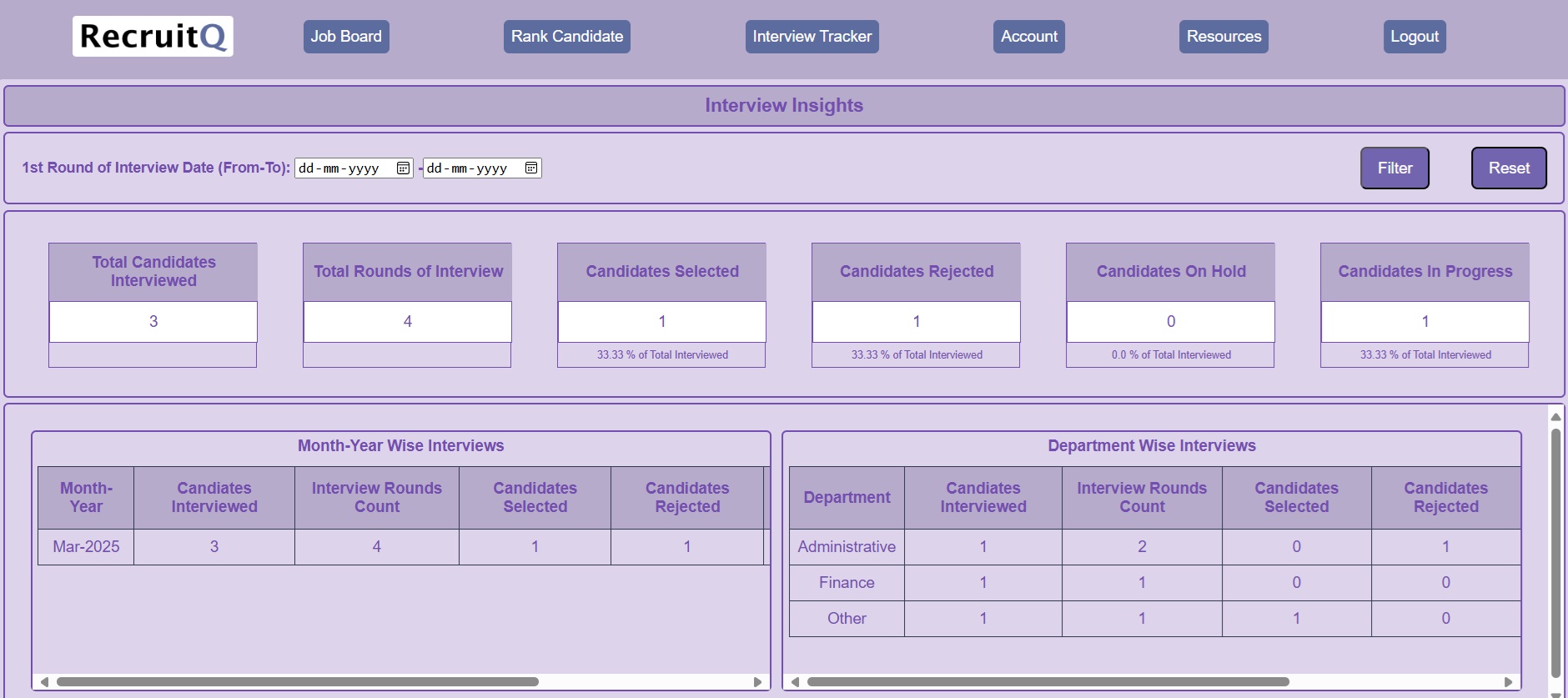1568x698 pixels.
Task: Click Interview Rounds Count header in Month-Year table
Action: tap(377, 498)
